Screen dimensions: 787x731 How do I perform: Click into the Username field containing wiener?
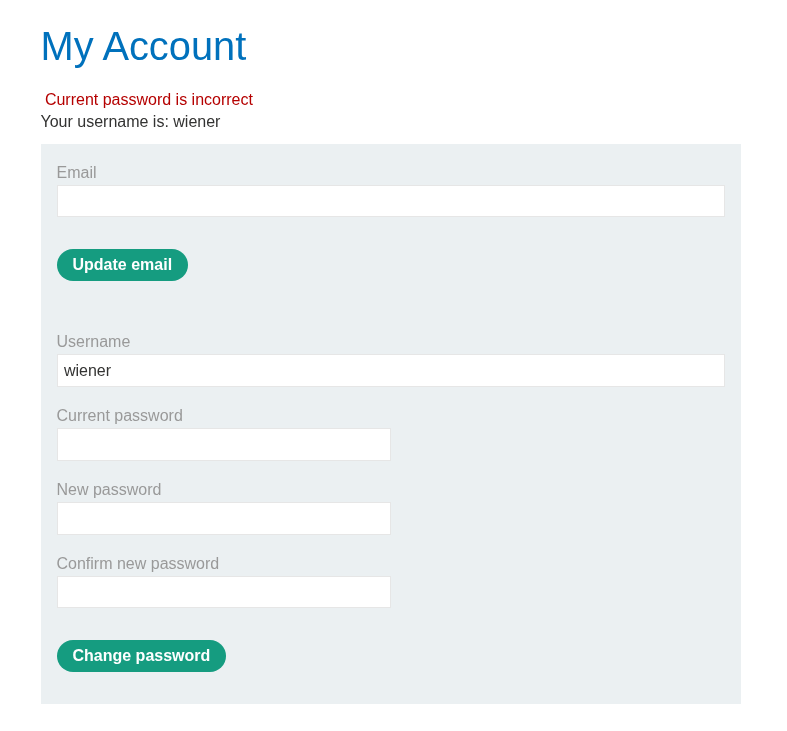[x=390, y=371]
